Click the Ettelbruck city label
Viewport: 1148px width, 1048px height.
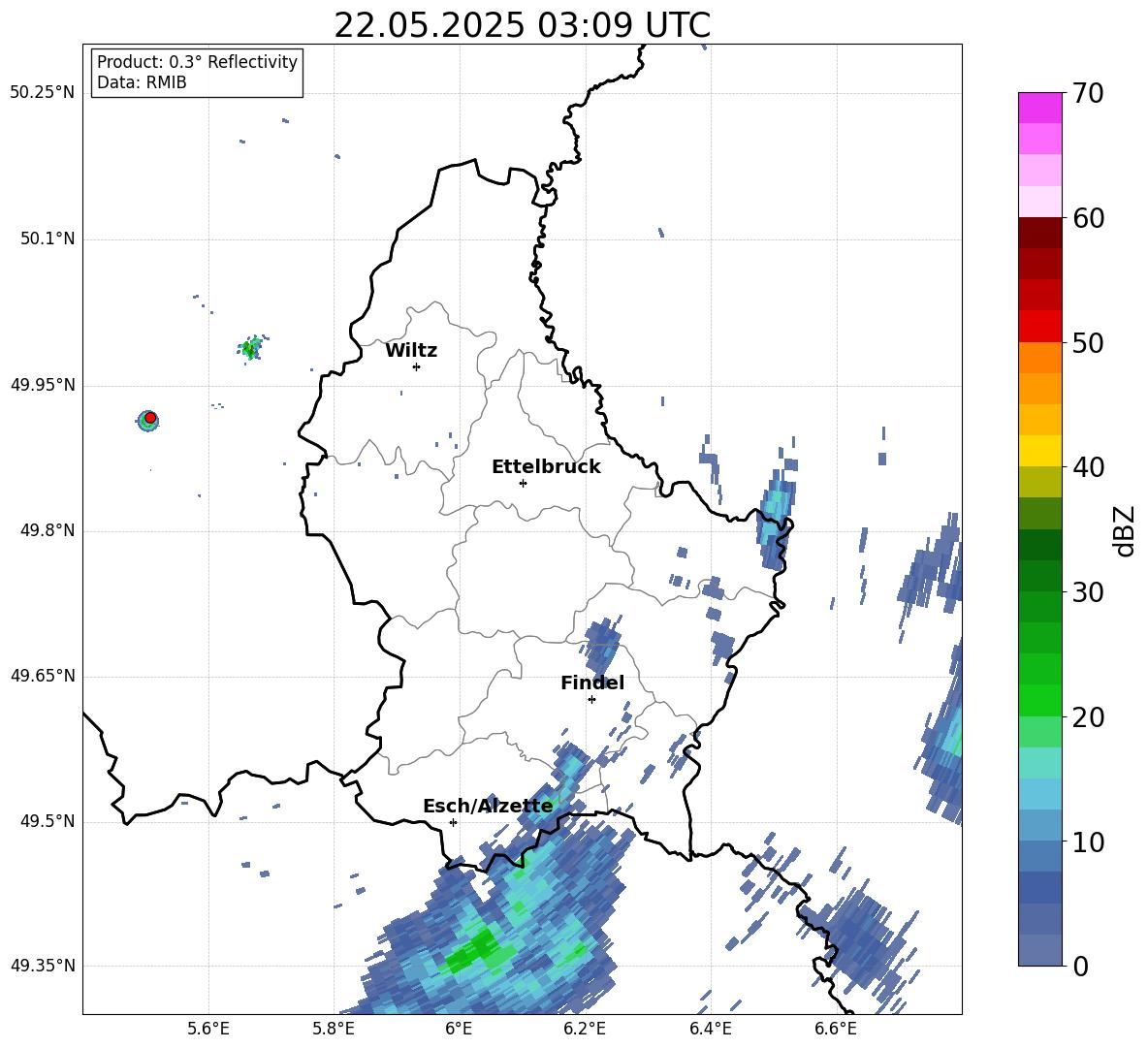(546, 467)
